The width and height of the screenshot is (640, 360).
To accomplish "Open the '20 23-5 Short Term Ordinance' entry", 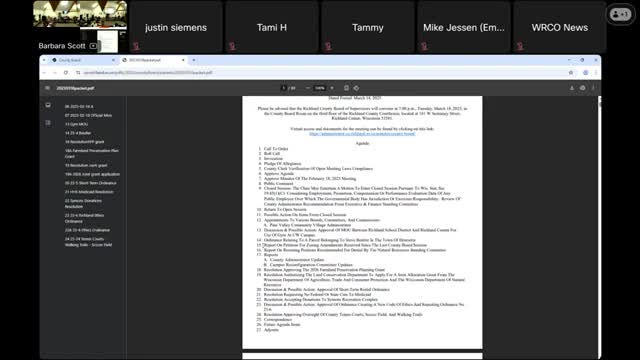I will pyautogui.click(x=91, y=183).
